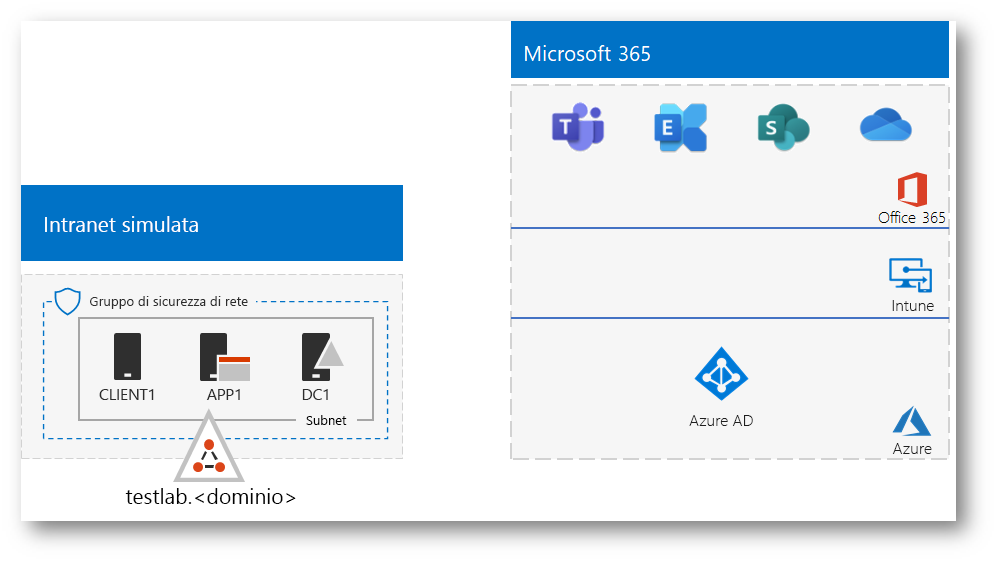
Task: Click the Microsoft 365 header banner
Action: [729, 50]
